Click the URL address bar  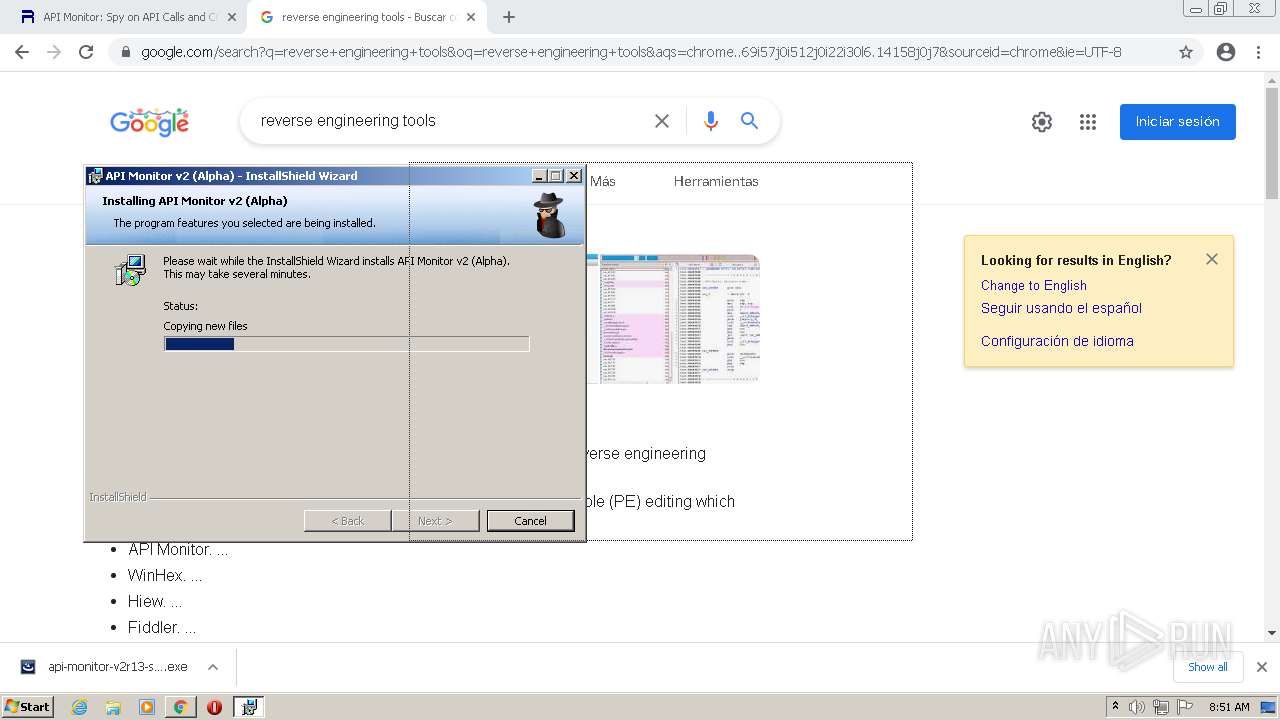click(x=630, y=52)
